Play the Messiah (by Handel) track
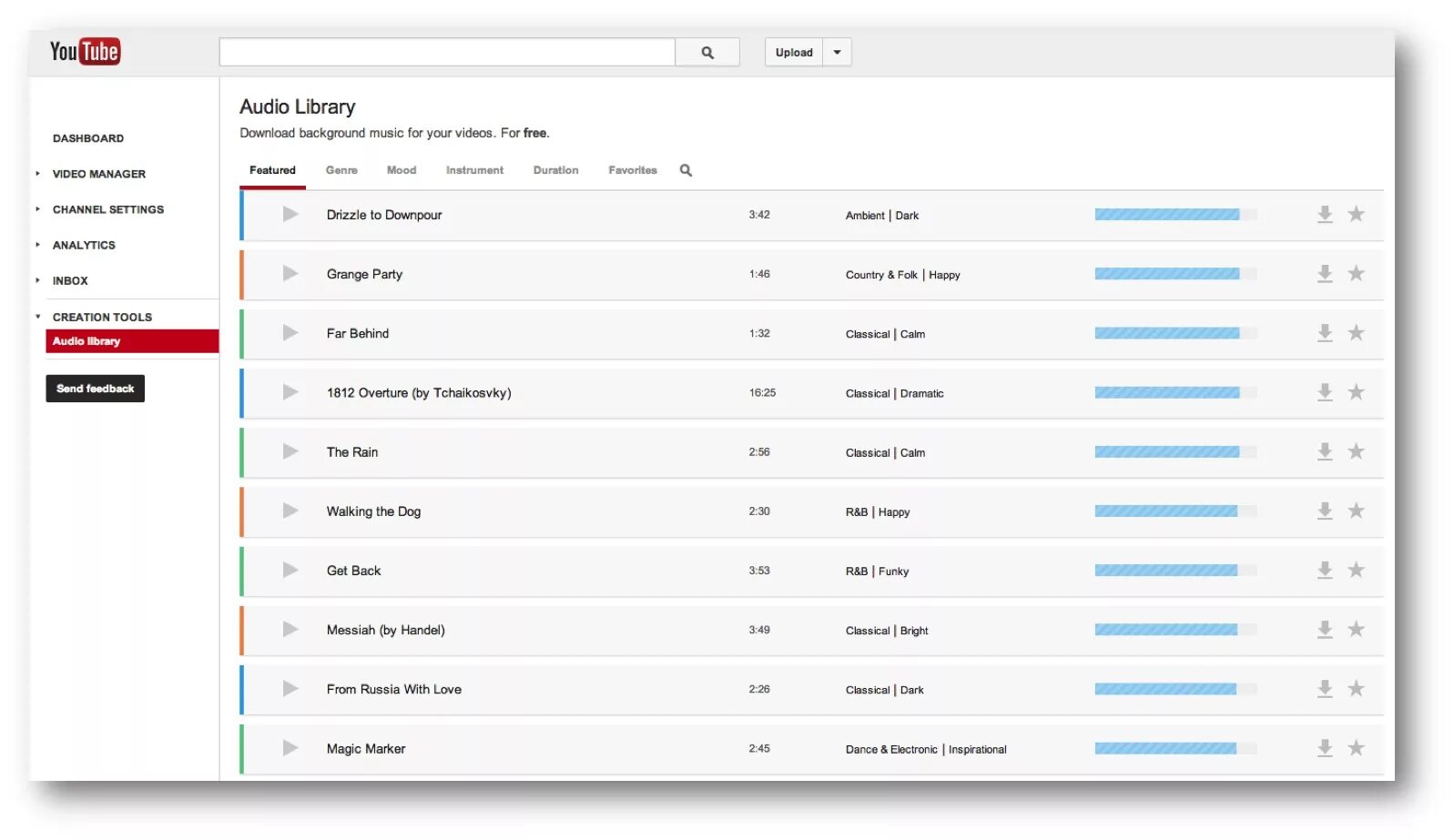The height and width of the screenshot is (840, 1454). pos(290,630)
